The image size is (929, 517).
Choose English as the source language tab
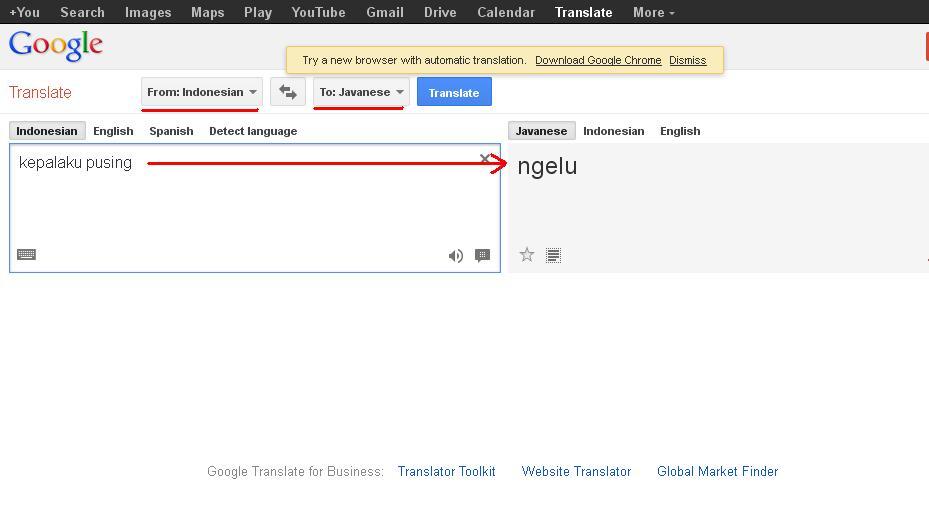click(113, 131)
